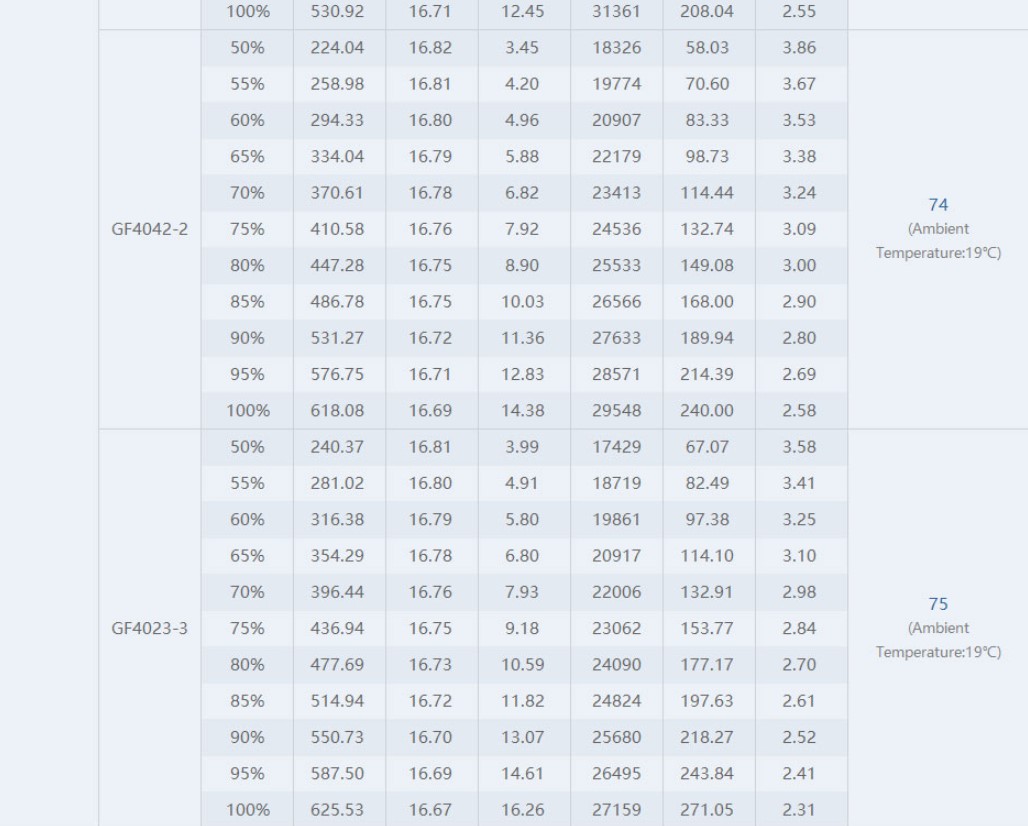The height and width of the screenshot is (826, 1028).
Task: Click current value 14.38
Action: point(523,411)
